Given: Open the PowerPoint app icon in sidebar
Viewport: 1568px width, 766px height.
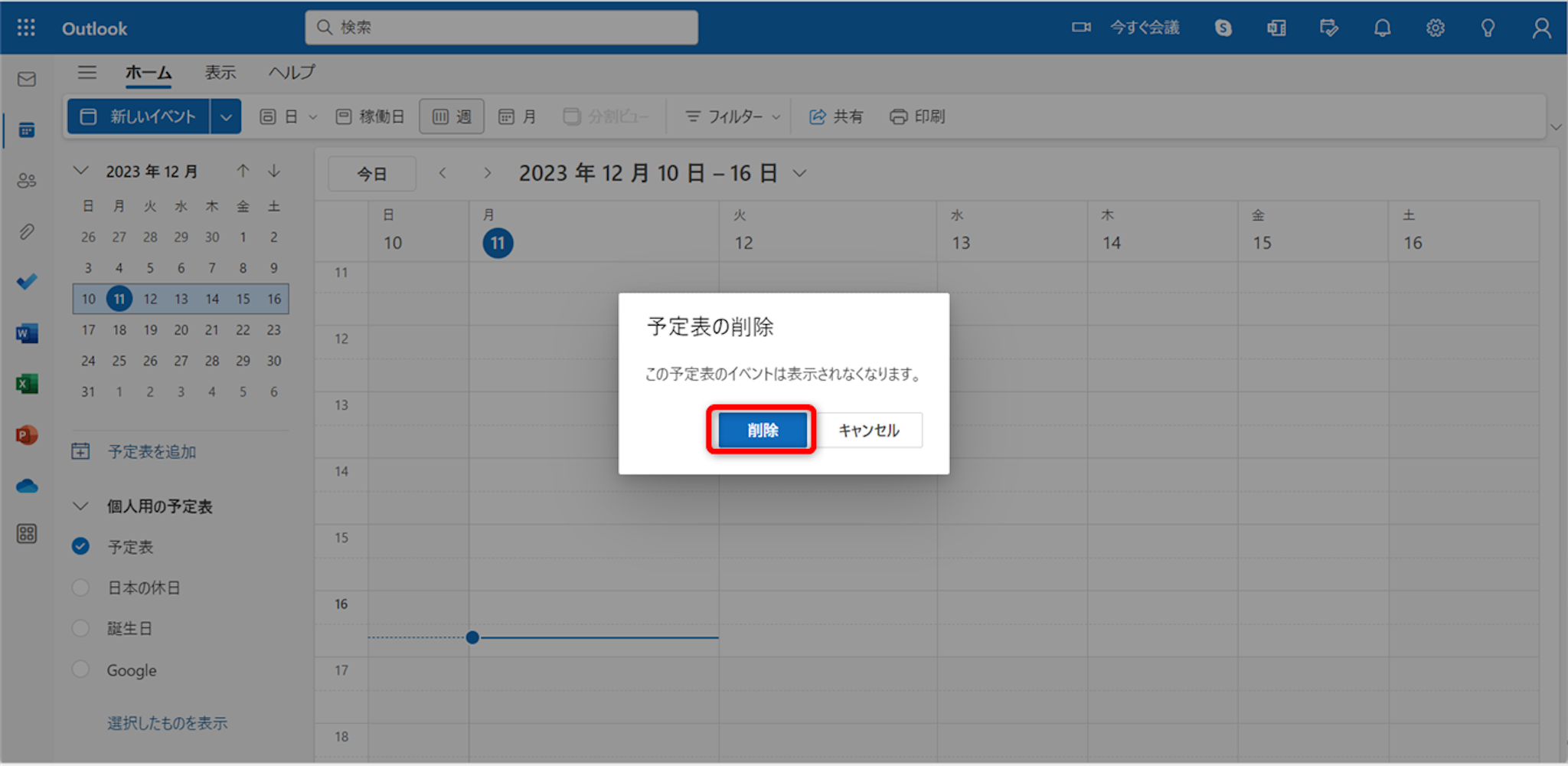Looking at the screenshot, I should point(27,435).
